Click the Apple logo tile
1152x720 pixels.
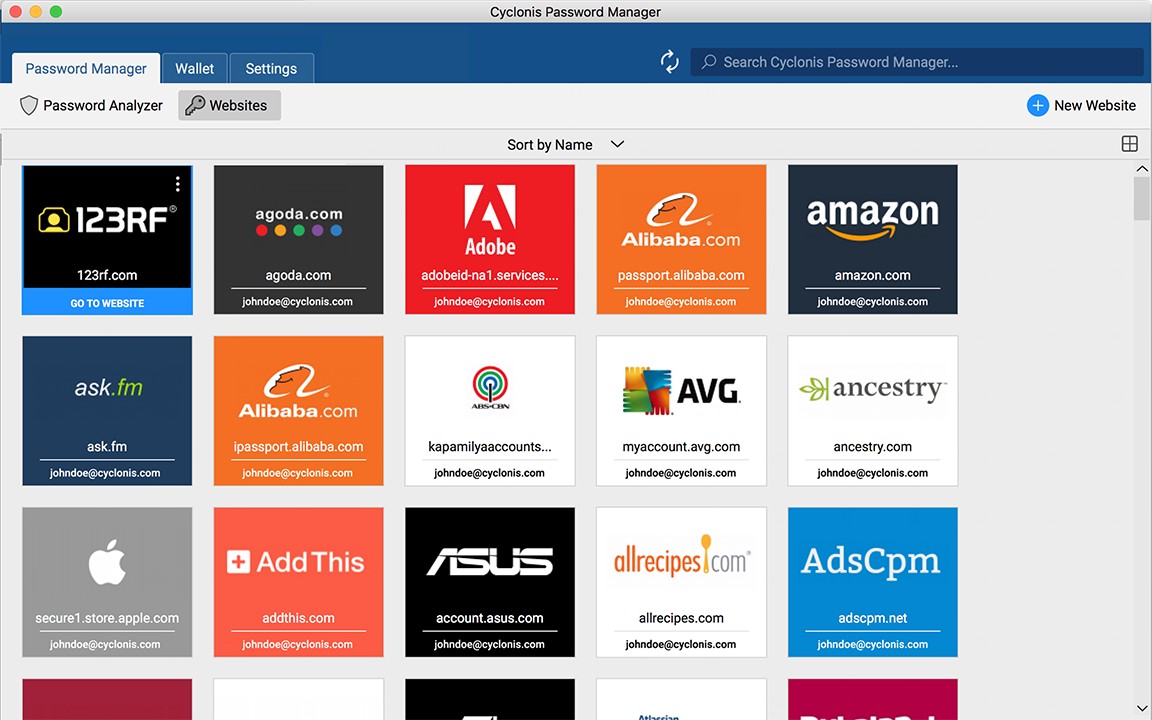point(107,563)
